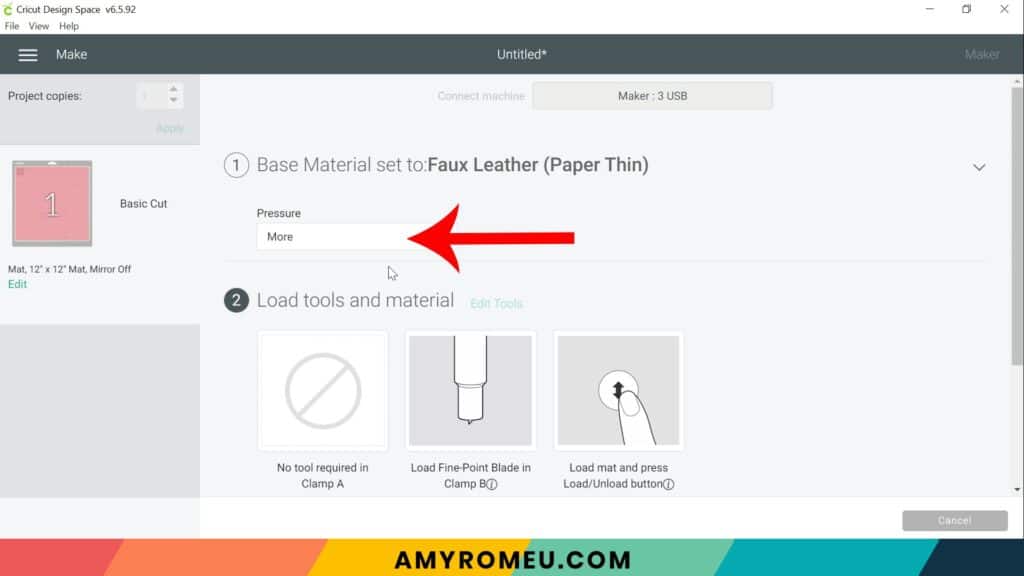The width and height of the screenshot is (1024, 576).
Task: Expand the Base Material chevron
Action: pos(979,167)
